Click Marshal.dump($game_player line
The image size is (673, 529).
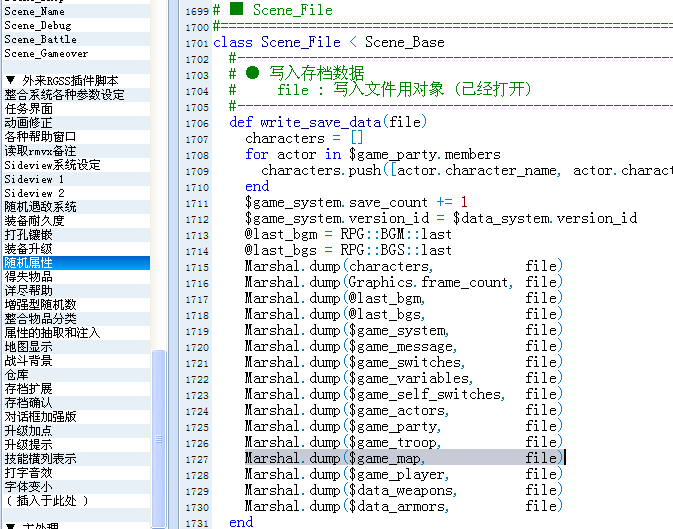[403, 475]
